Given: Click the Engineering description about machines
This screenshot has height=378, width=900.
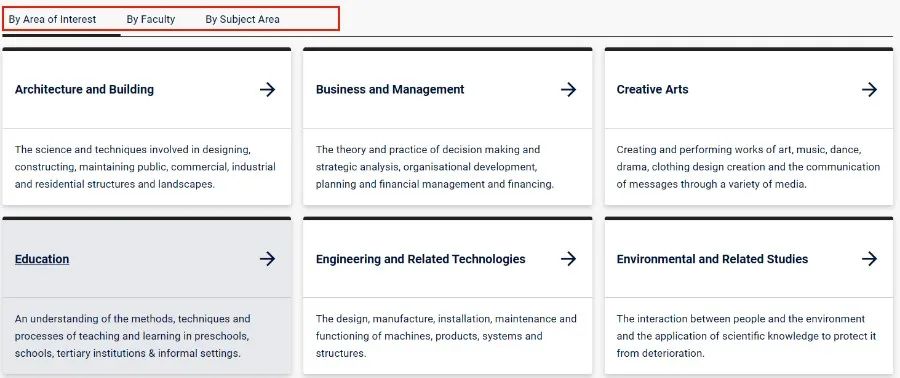Looking at the screenshot, I should (445, 336).
